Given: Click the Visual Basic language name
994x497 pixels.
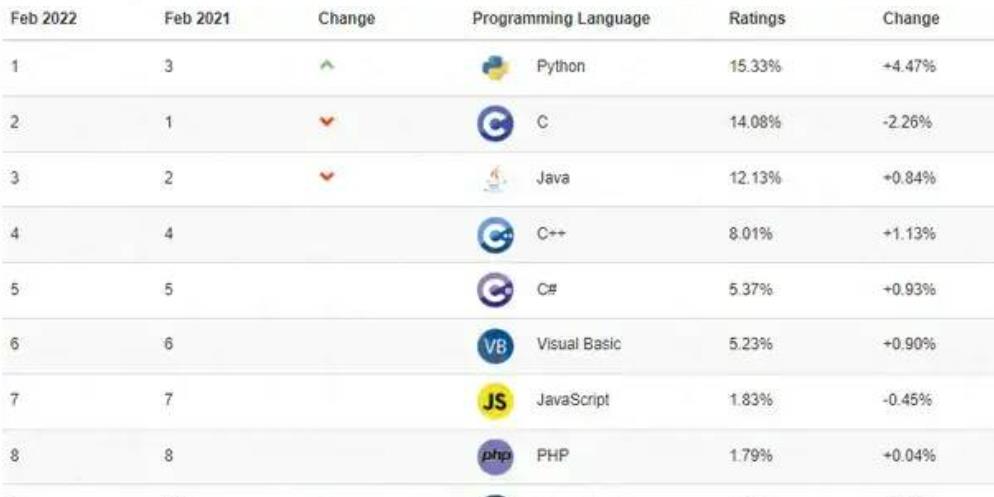Looking at the screenshot, I should click(x=578, y=344).
